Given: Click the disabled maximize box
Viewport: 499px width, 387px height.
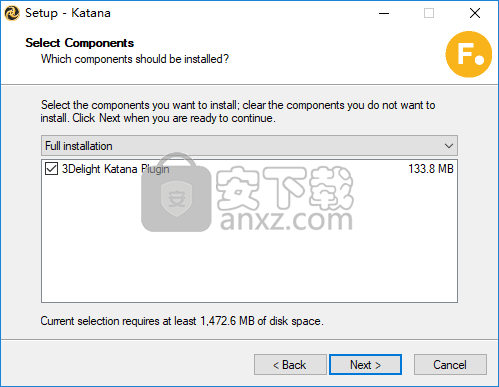Looking at the screenshot, I should click(429, 13).
